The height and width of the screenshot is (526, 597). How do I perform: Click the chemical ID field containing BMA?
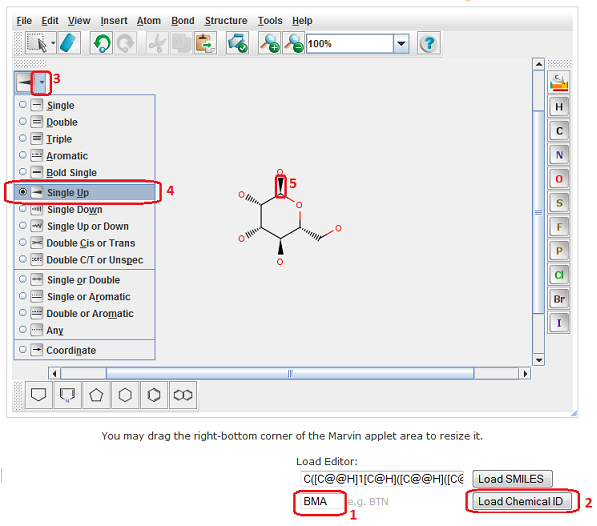[x=321, y=501]
